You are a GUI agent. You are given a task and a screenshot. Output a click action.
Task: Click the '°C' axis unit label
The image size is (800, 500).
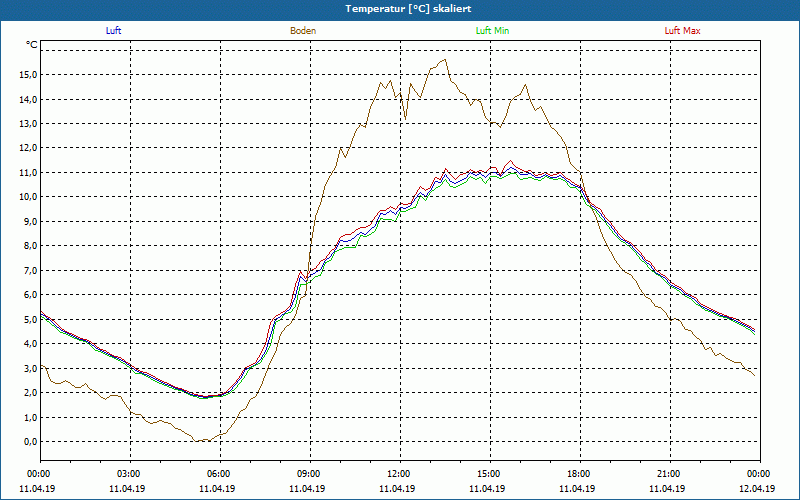tap(32, 45)
